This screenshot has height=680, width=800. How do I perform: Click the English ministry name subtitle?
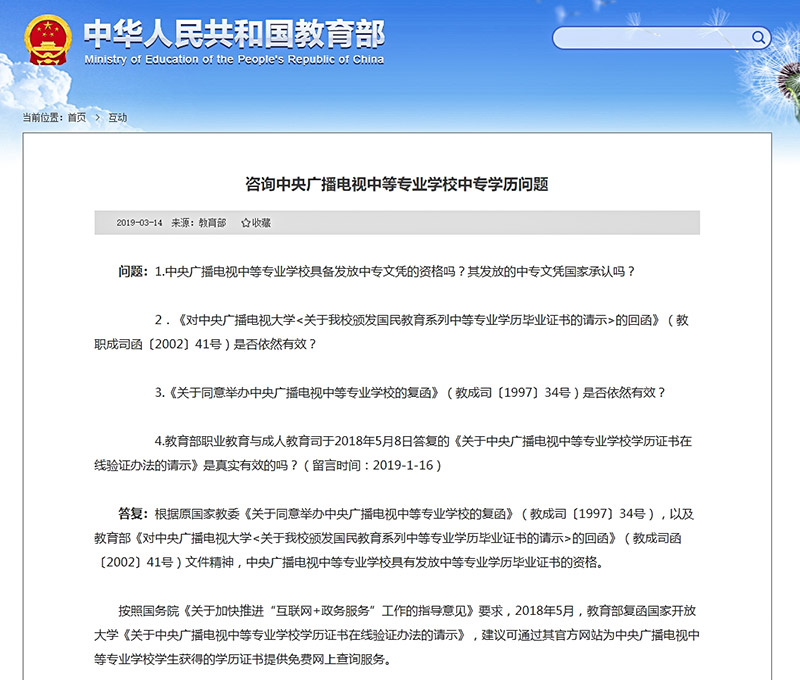[234, 60]
